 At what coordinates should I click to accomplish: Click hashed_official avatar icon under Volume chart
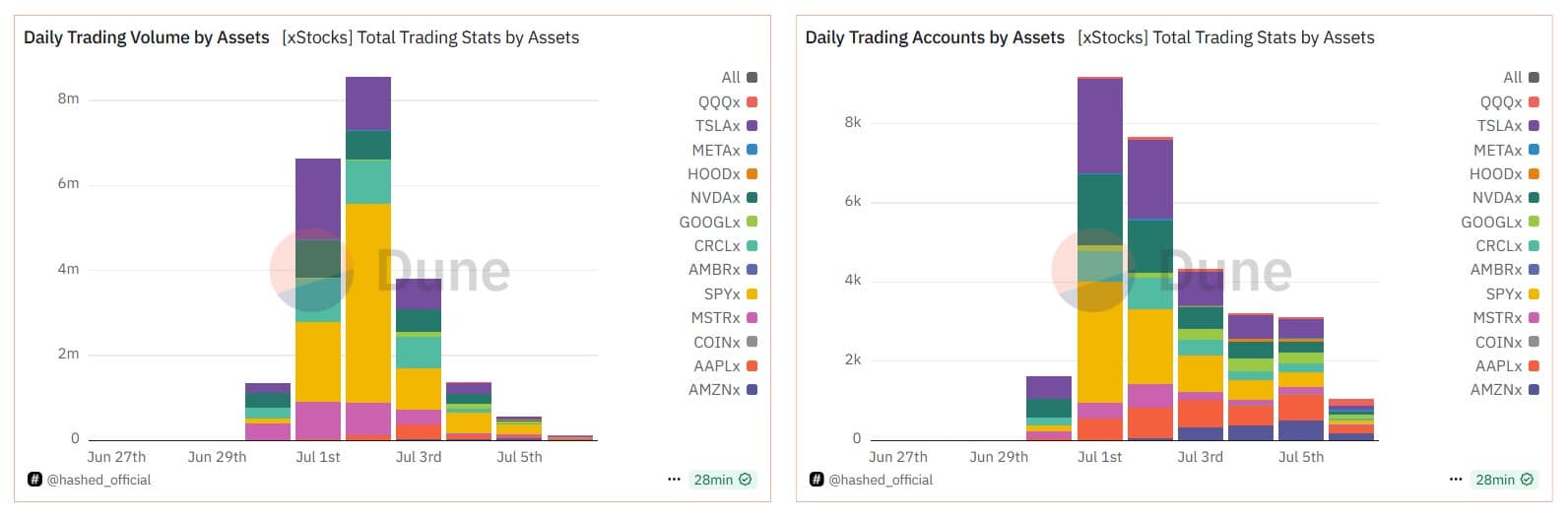(34, 480)
